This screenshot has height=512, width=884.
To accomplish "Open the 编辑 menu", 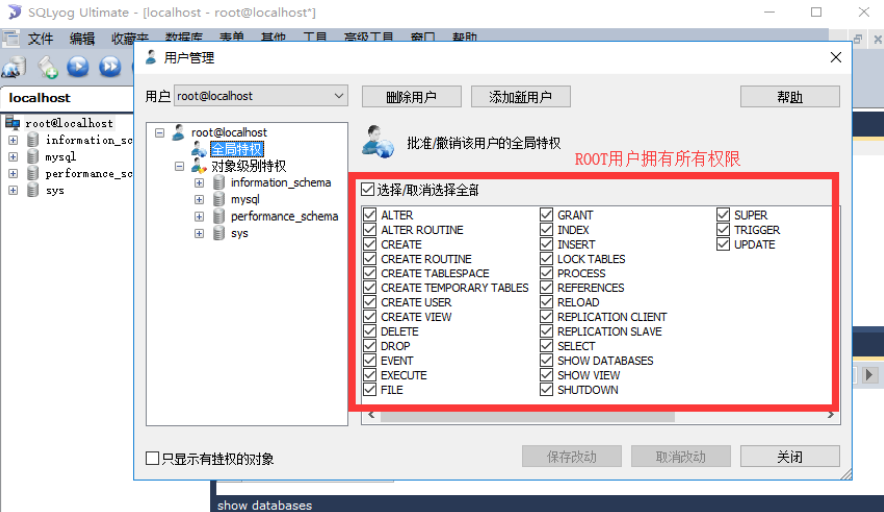I will click(x=82, y=39).
